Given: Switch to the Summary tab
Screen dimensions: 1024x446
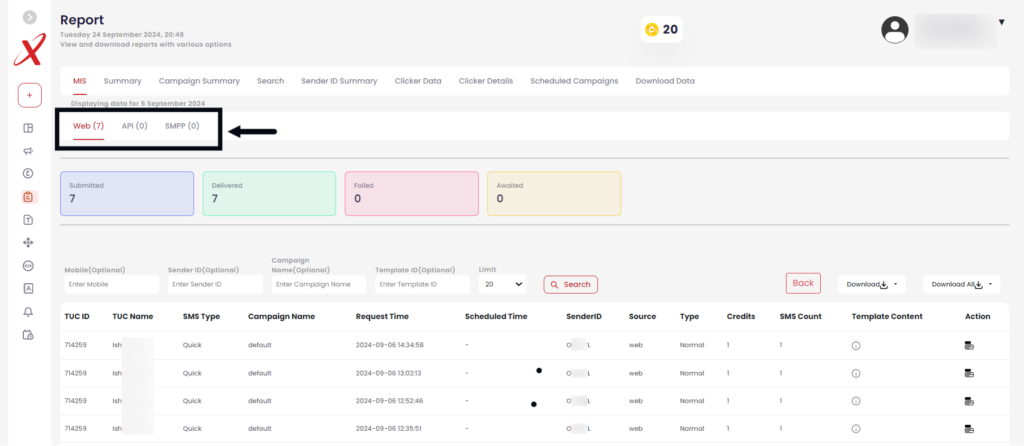Looking at the screenshot, I should click(x=122, y=81).
